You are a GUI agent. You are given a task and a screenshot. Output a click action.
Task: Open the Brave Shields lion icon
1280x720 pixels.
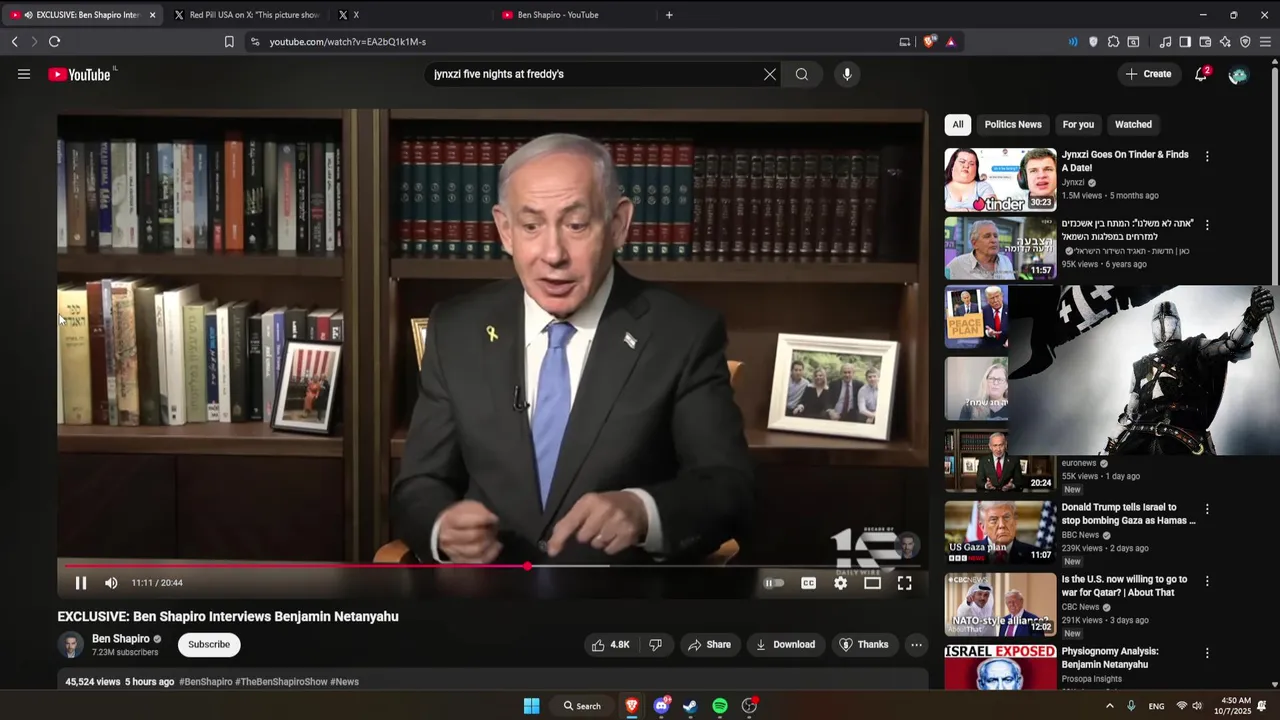[929, 42]
